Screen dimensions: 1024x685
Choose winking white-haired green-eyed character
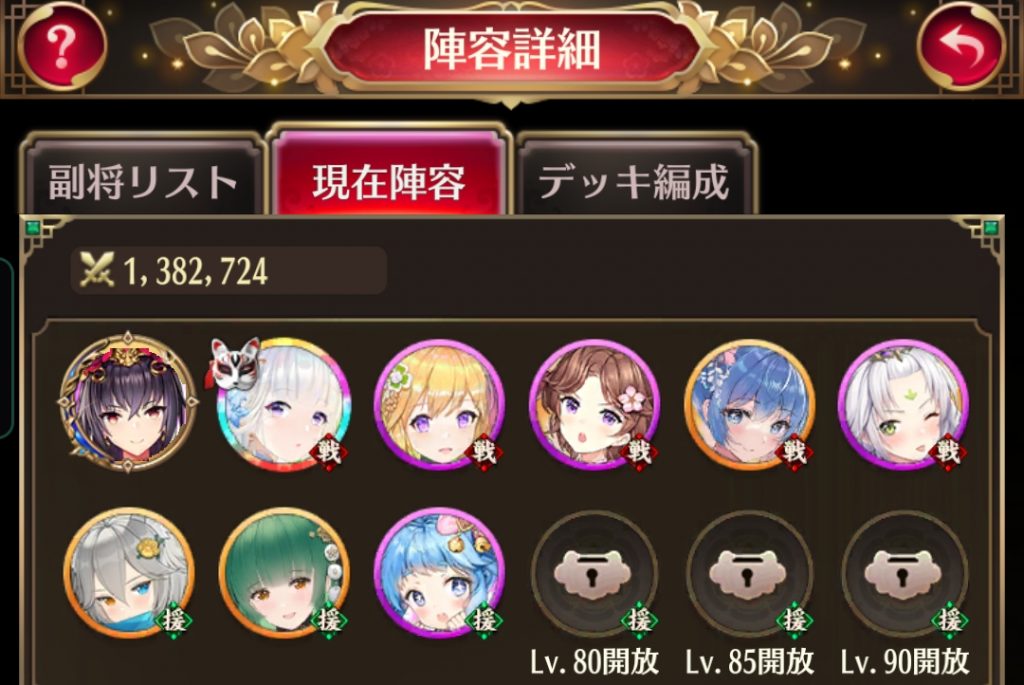coord(904,404)
